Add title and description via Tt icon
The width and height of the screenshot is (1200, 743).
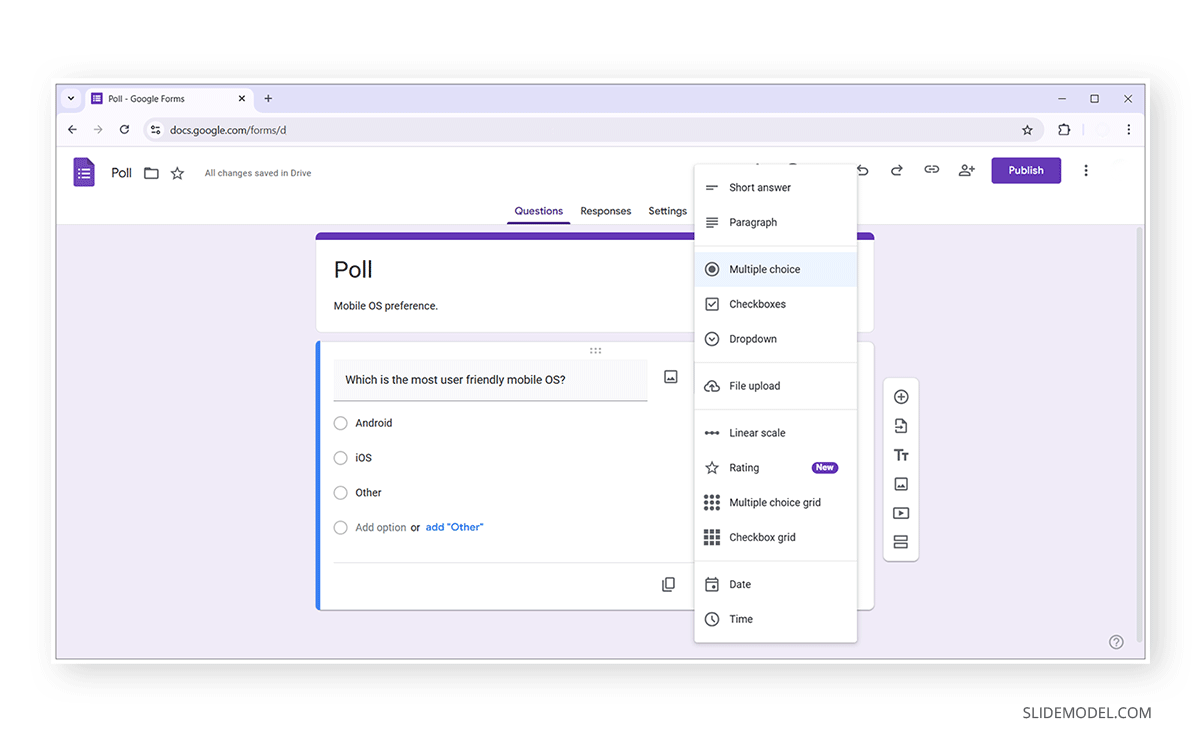(x=901, y=454)
